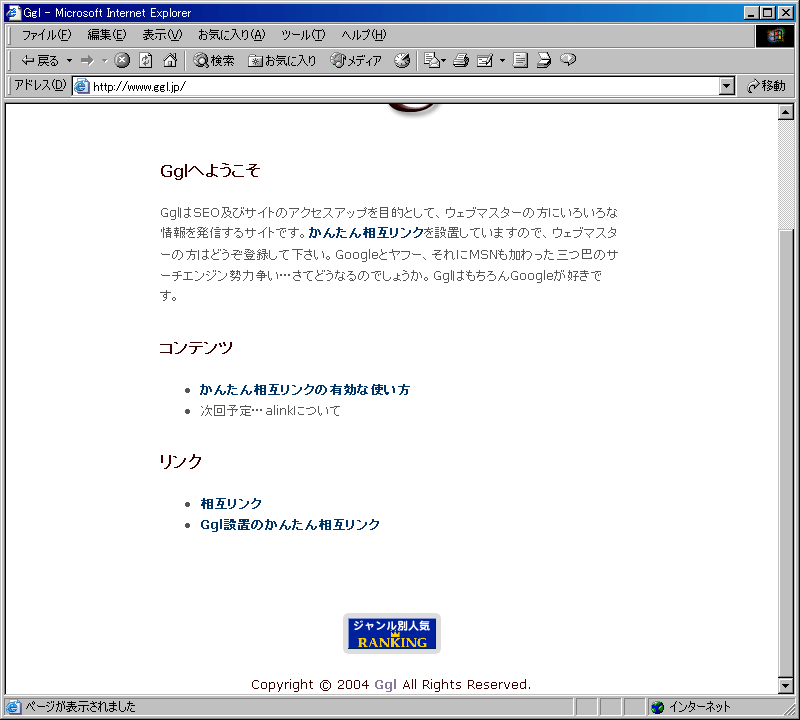Open the Ggl設置のかんたん相互リンク link

tap(290, 525)
